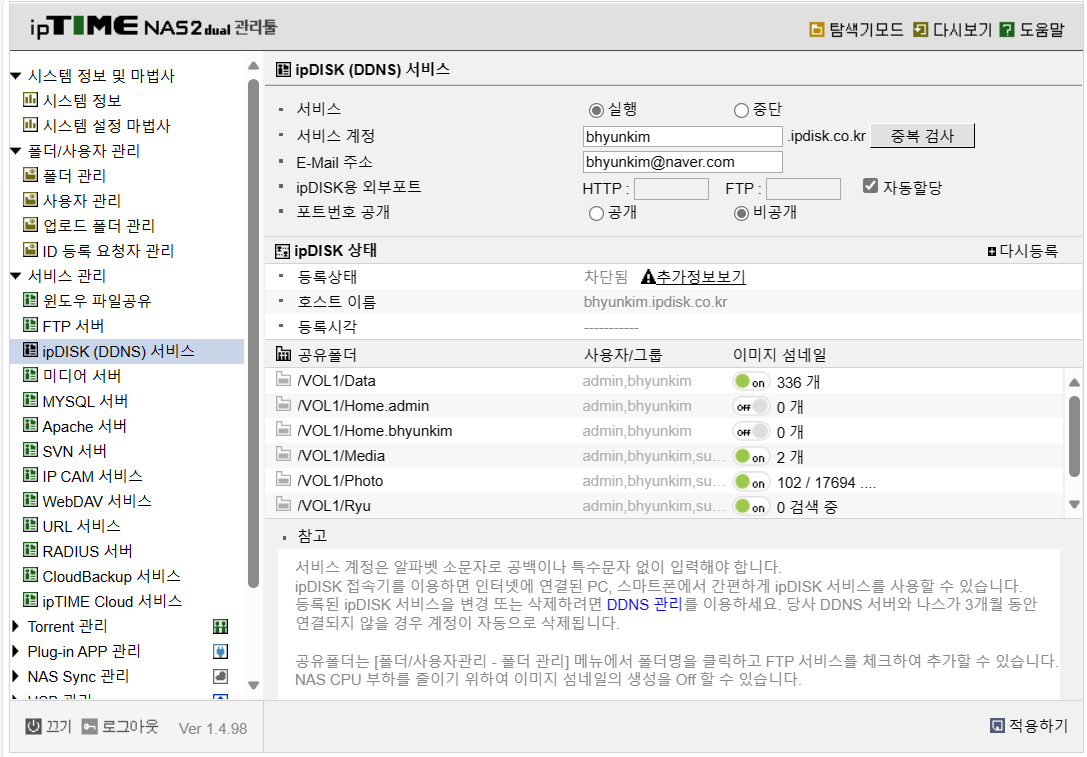The width and height of the screenshot is (1087, 757).
Task: Toggle thumbnail switch for /VOL1/Home.admin
Action: point(751,406)
